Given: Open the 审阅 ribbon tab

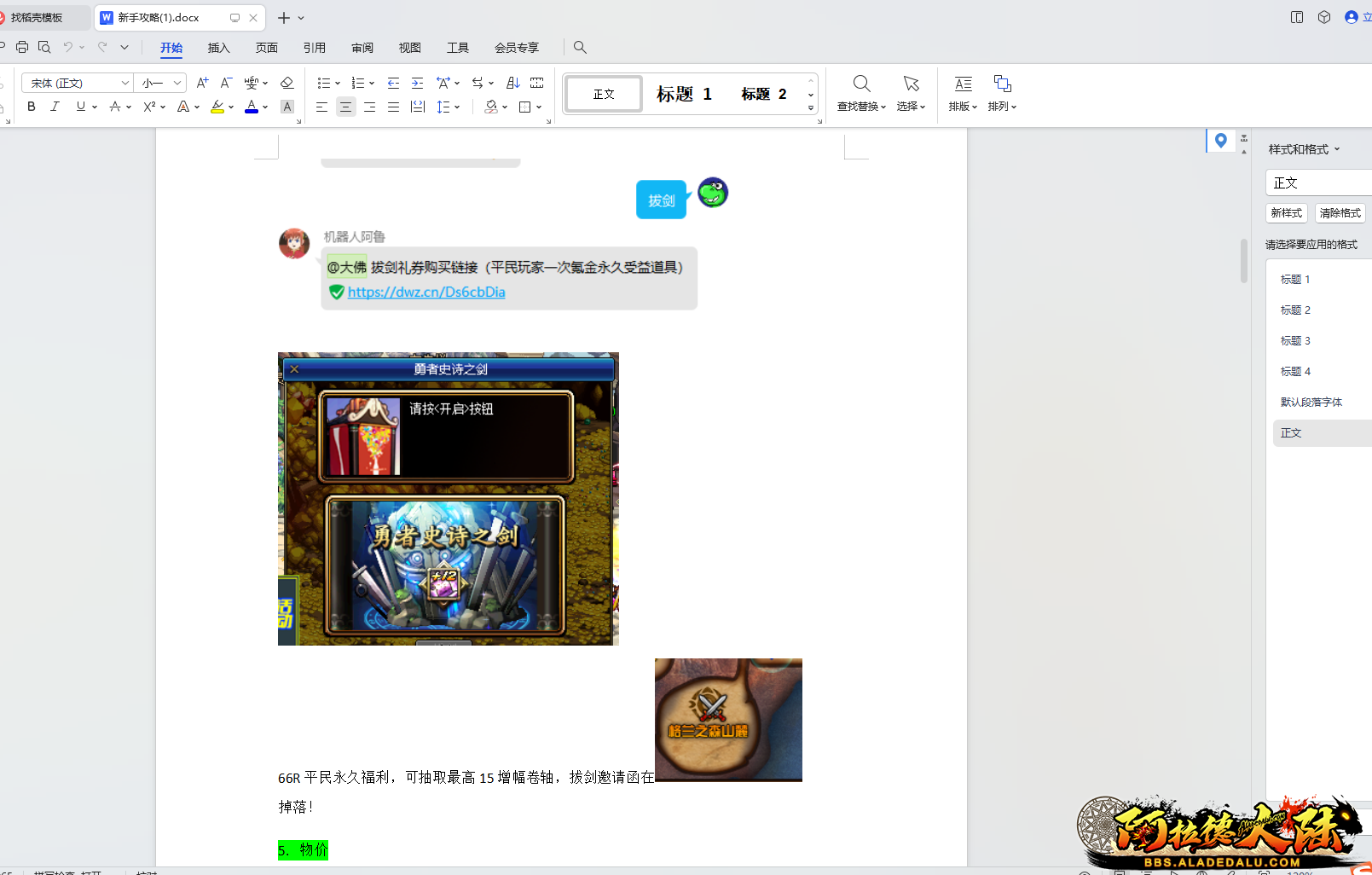Looking at the screenshot, I should 362,48.
